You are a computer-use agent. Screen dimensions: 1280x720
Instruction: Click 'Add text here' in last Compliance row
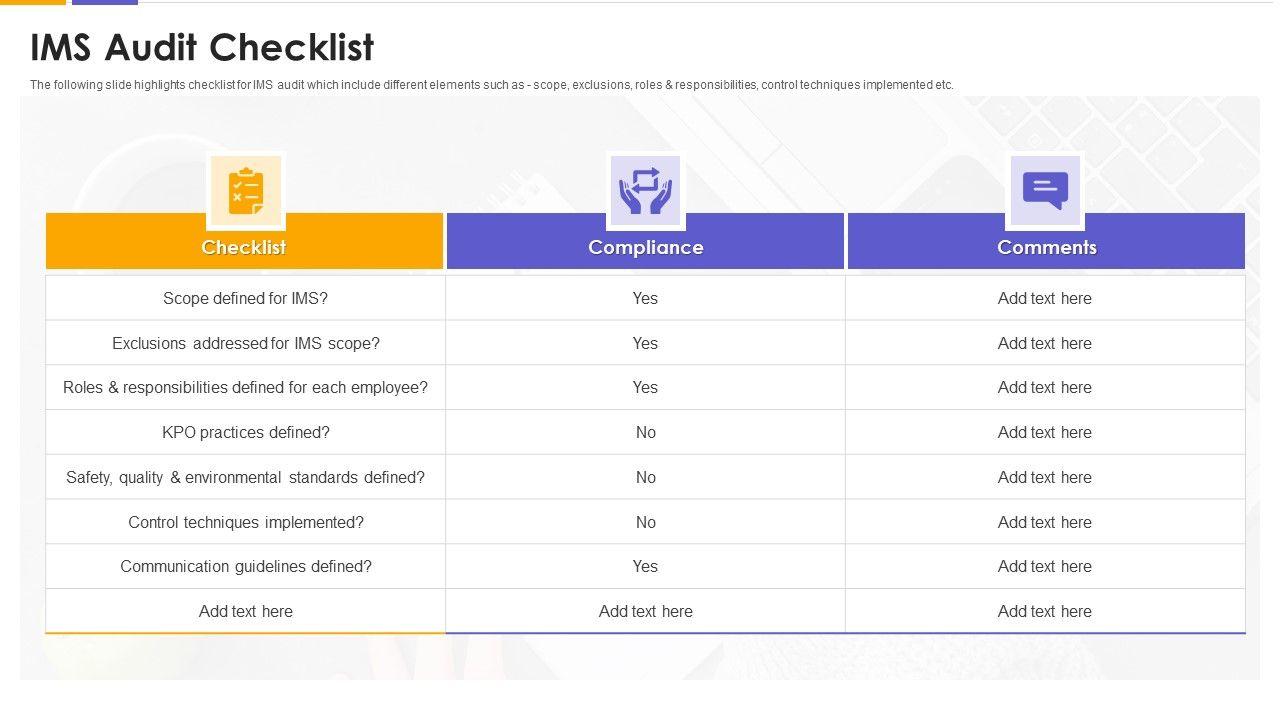click(645, 611)
